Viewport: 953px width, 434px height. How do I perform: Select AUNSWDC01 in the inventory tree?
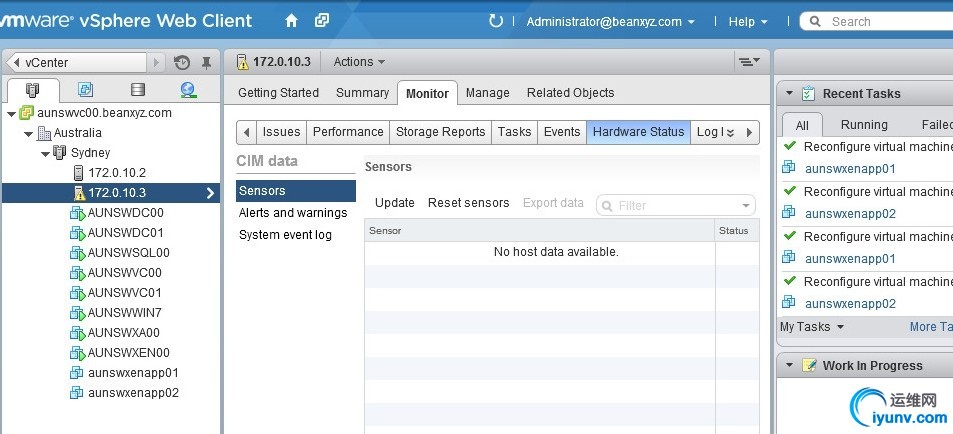coord(125,233)
